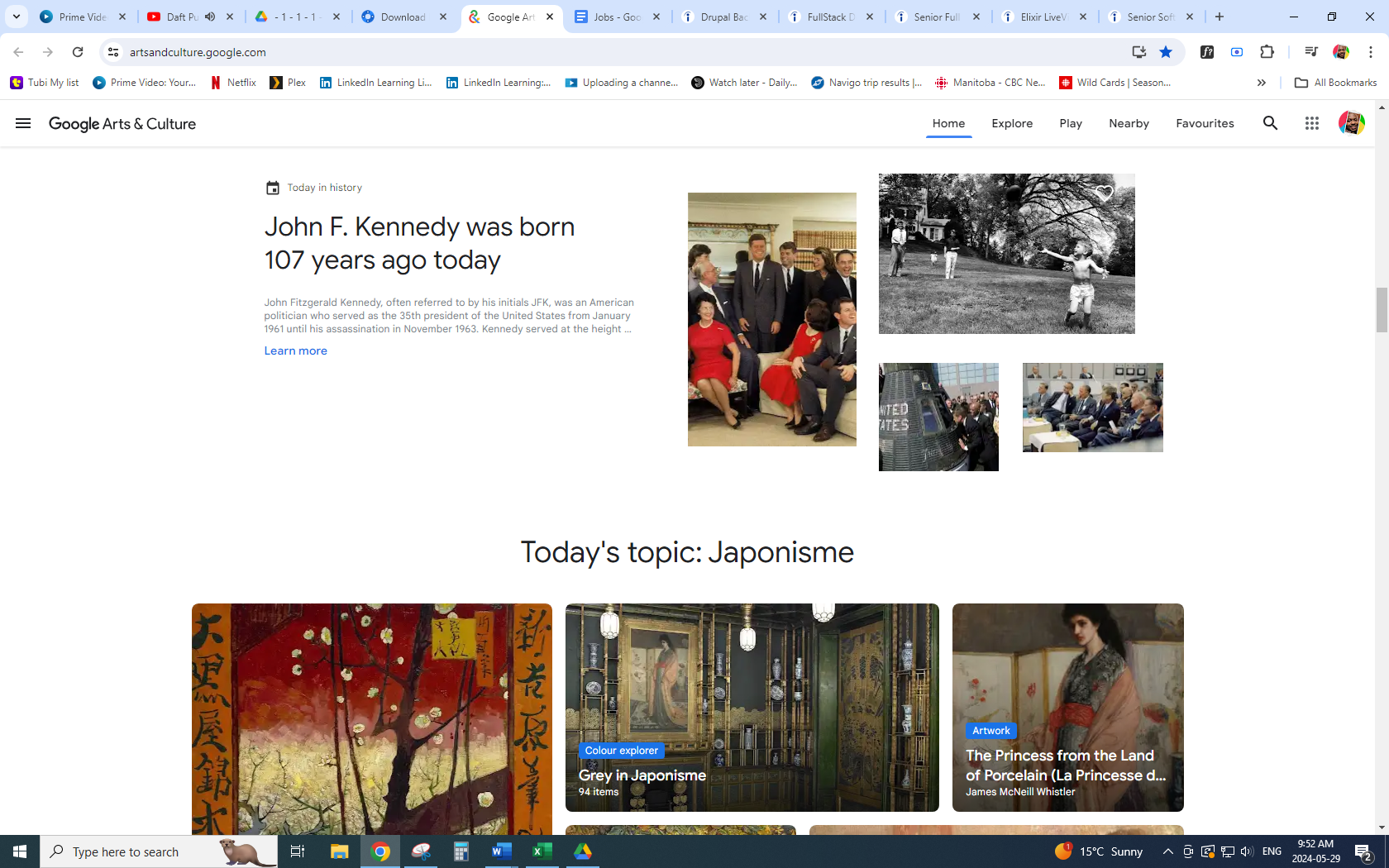Click the Google account profile avatar
Viewport: 1389px width, 868px height.
point(1351,123)
